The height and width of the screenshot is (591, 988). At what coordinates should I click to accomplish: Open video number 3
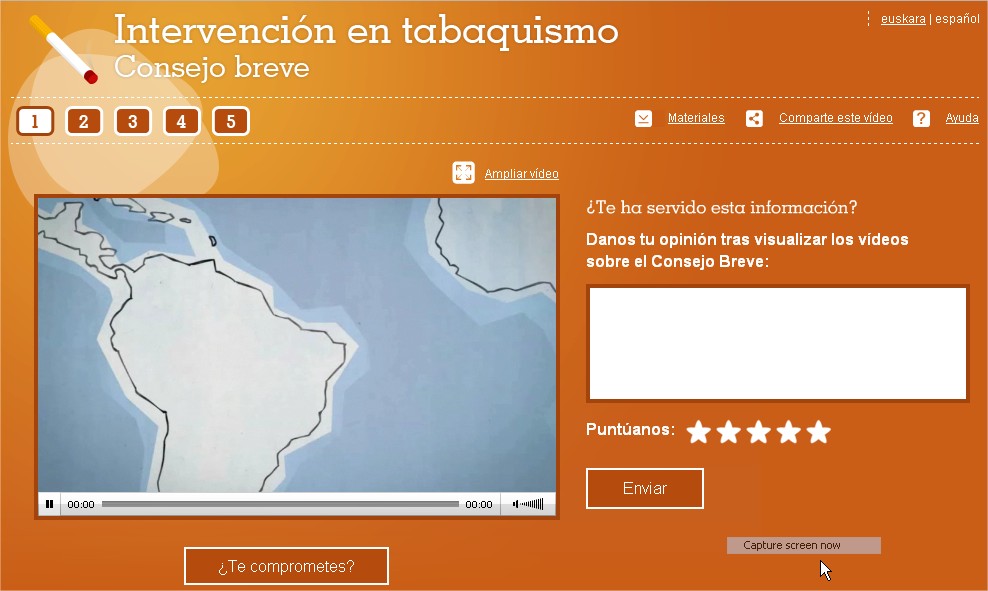pos(133,122)
